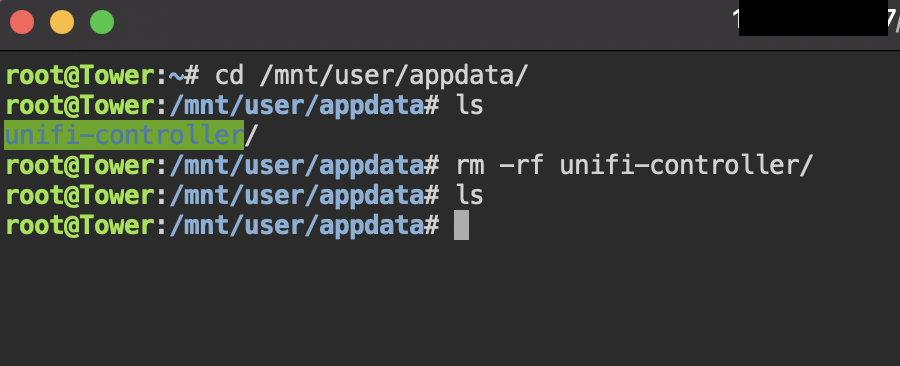Click the tilde symbol in the first prompt
The width and height of the screenshot is (900, 366).
176,76
